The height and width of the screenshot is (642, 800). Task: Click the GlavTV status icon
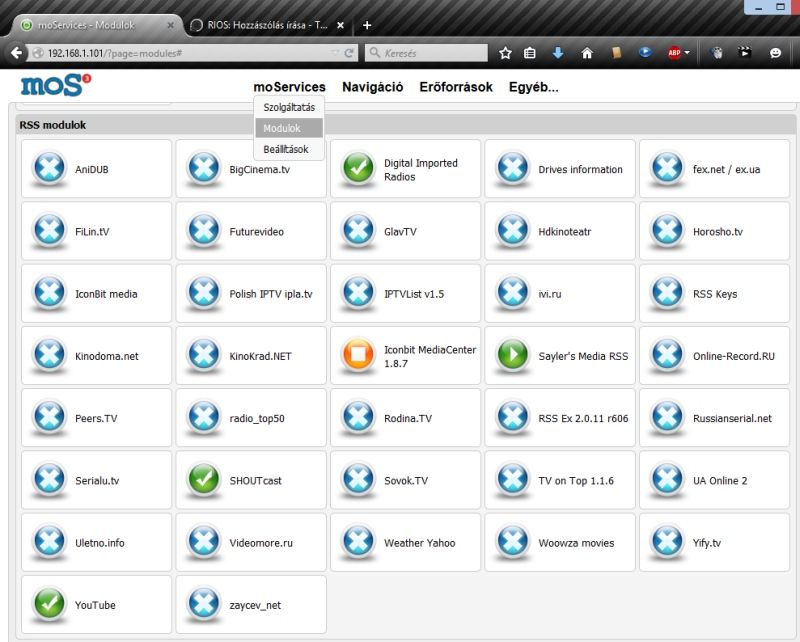coord(358,229)
